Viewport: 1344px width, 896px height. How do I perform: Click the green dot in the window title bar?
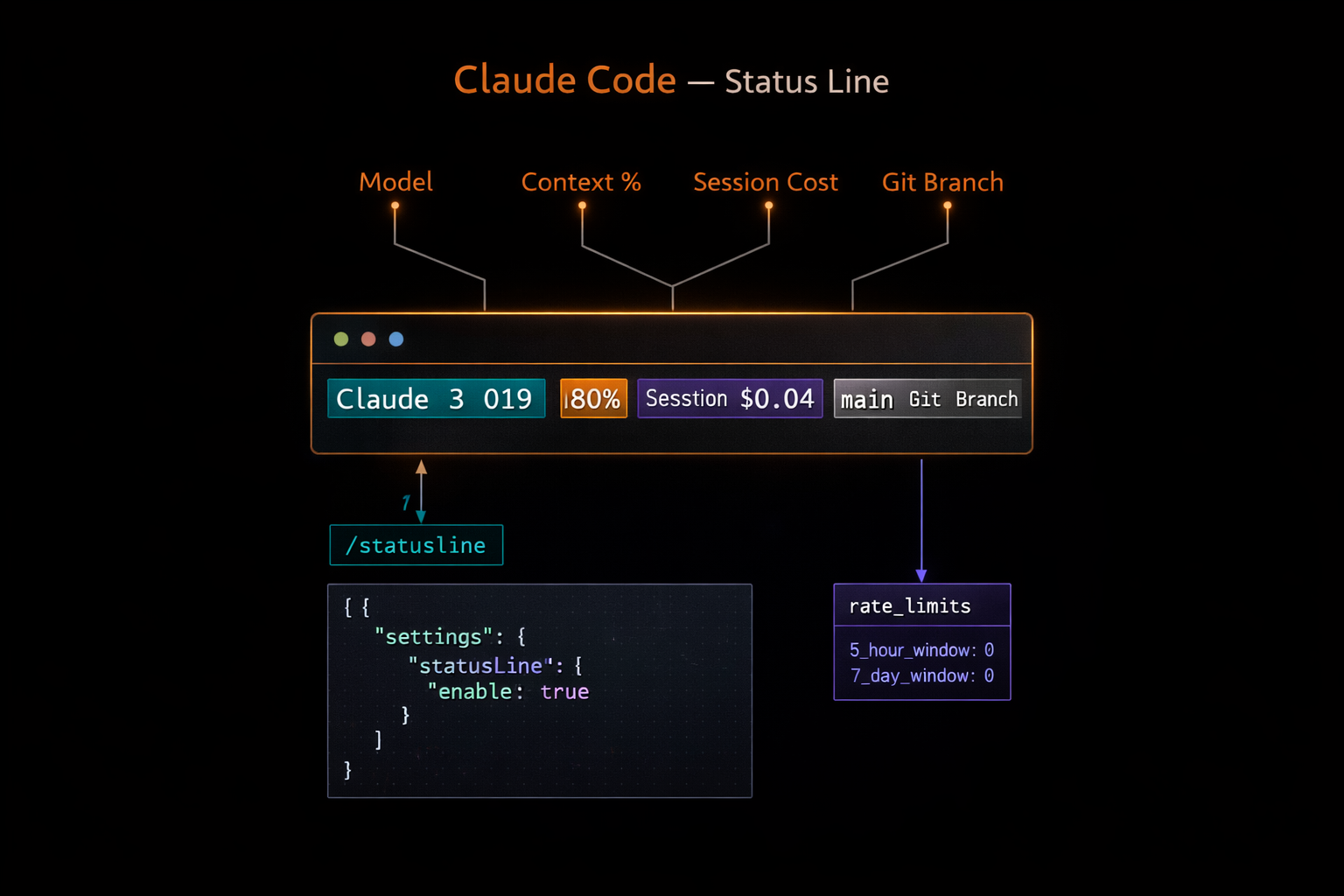pyautogui.click(x=341, y=339)
